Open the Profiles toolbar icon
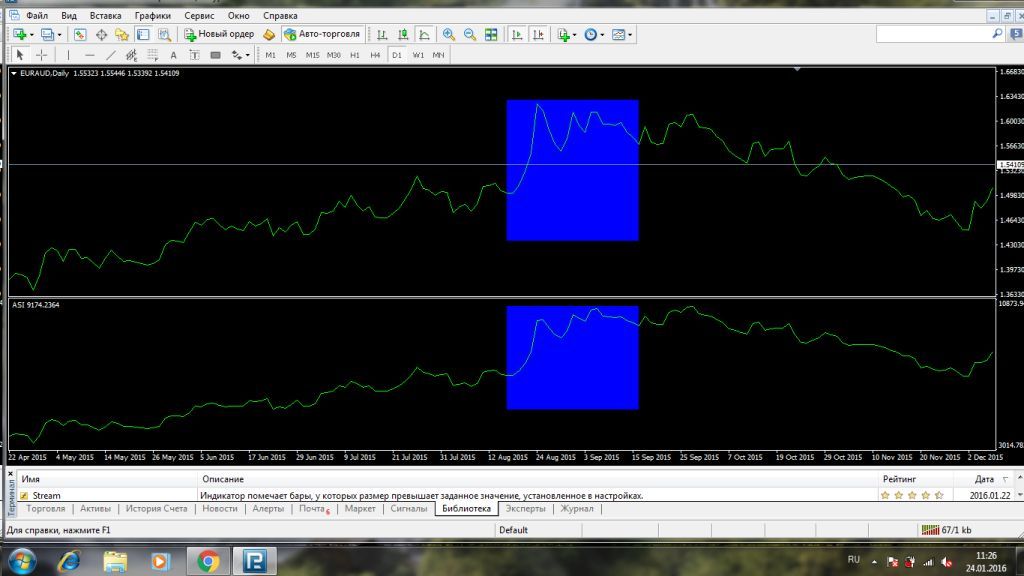This screenshot has width=1024, height=576. coord(47,35)
